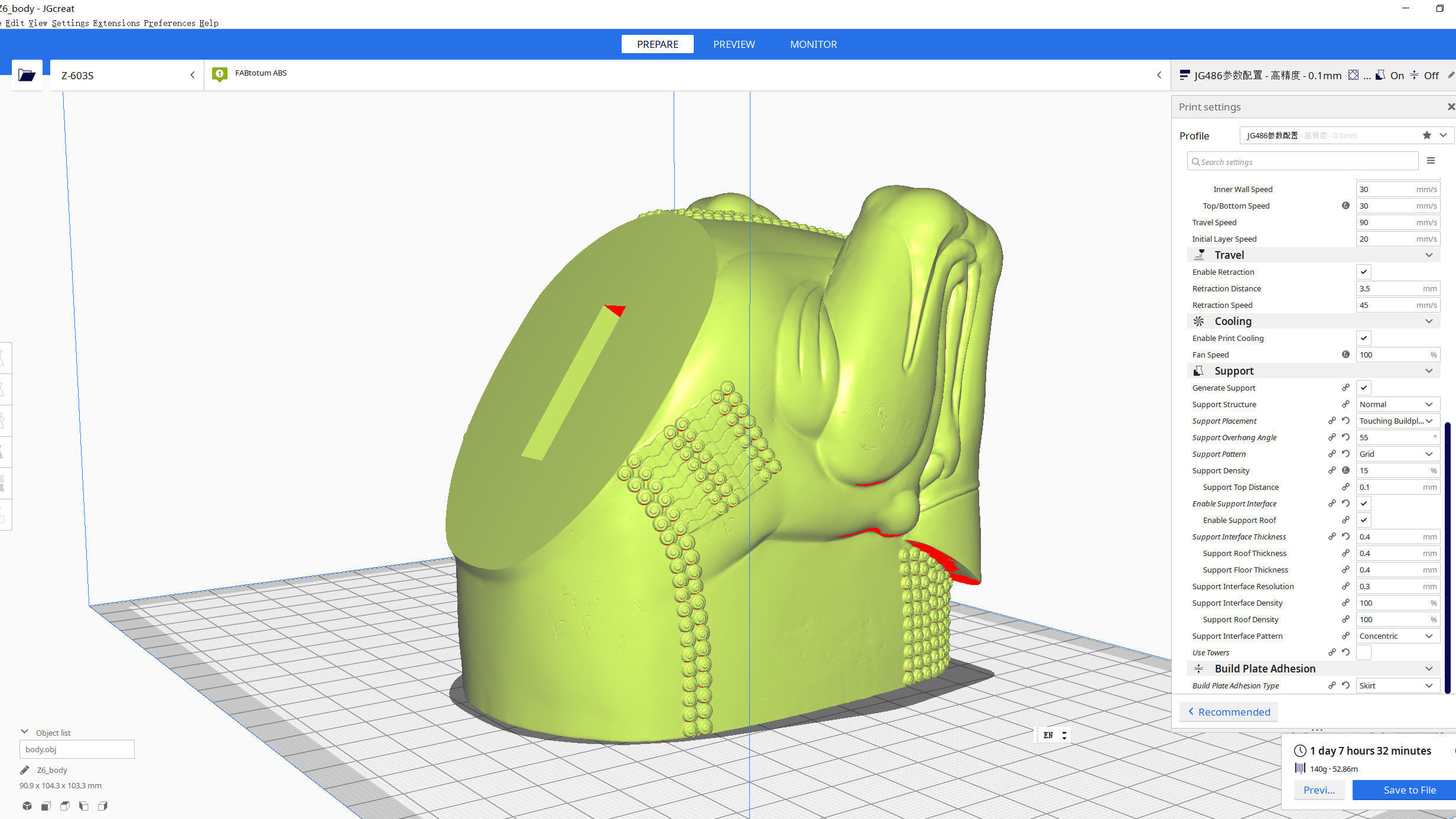Viewport: 1456px width, 819px height.
Task: Click the clock print time icon
Action: click(1300, 751)
